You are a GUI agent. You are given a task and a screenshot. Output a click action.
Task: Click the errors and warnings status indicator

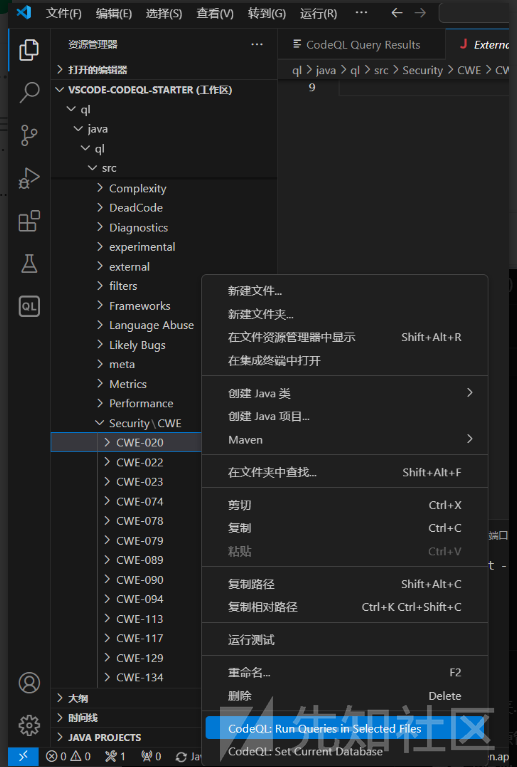(68, 757)
